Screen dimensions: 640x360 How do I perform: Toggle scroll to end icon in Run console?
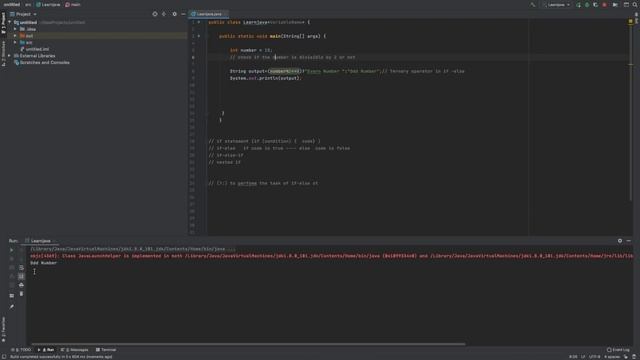click(21, 276)
